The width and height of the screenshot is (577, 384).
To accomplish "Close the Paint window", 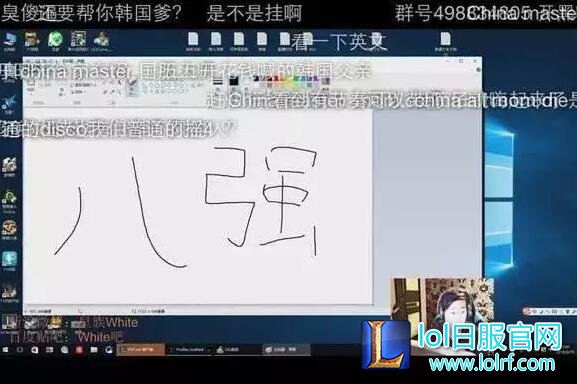I will click(475, 61).
